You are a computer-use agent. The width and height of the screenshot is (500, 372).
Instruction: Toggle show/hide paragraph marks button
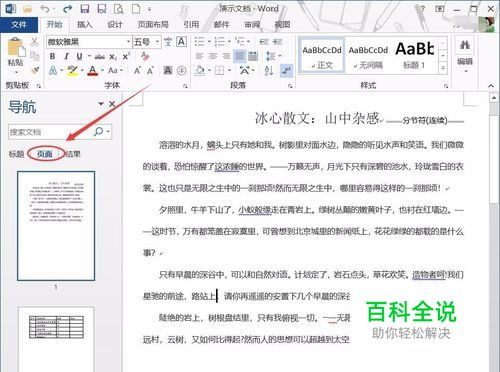(x=287, y=71)
